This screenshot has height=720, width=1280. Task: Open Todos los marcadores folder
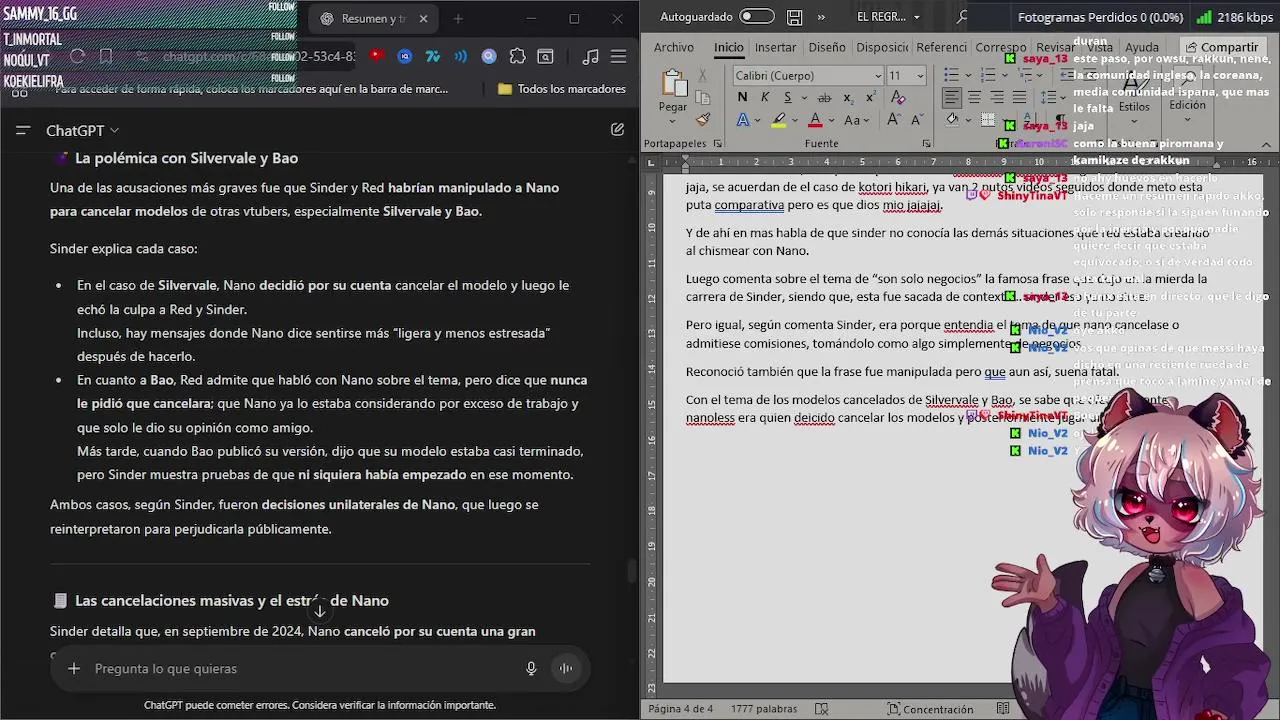[x=561, y=89]
